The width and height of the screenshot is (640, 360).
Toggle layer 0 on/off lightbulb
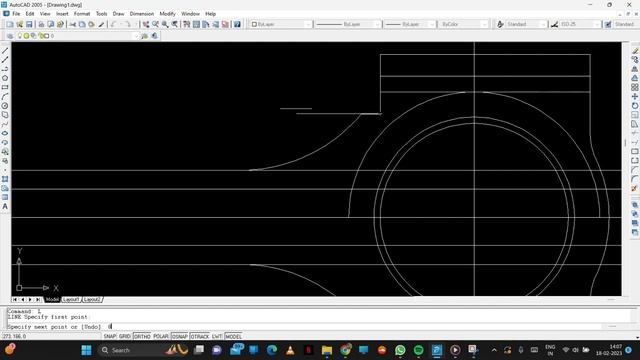[20, 36]
